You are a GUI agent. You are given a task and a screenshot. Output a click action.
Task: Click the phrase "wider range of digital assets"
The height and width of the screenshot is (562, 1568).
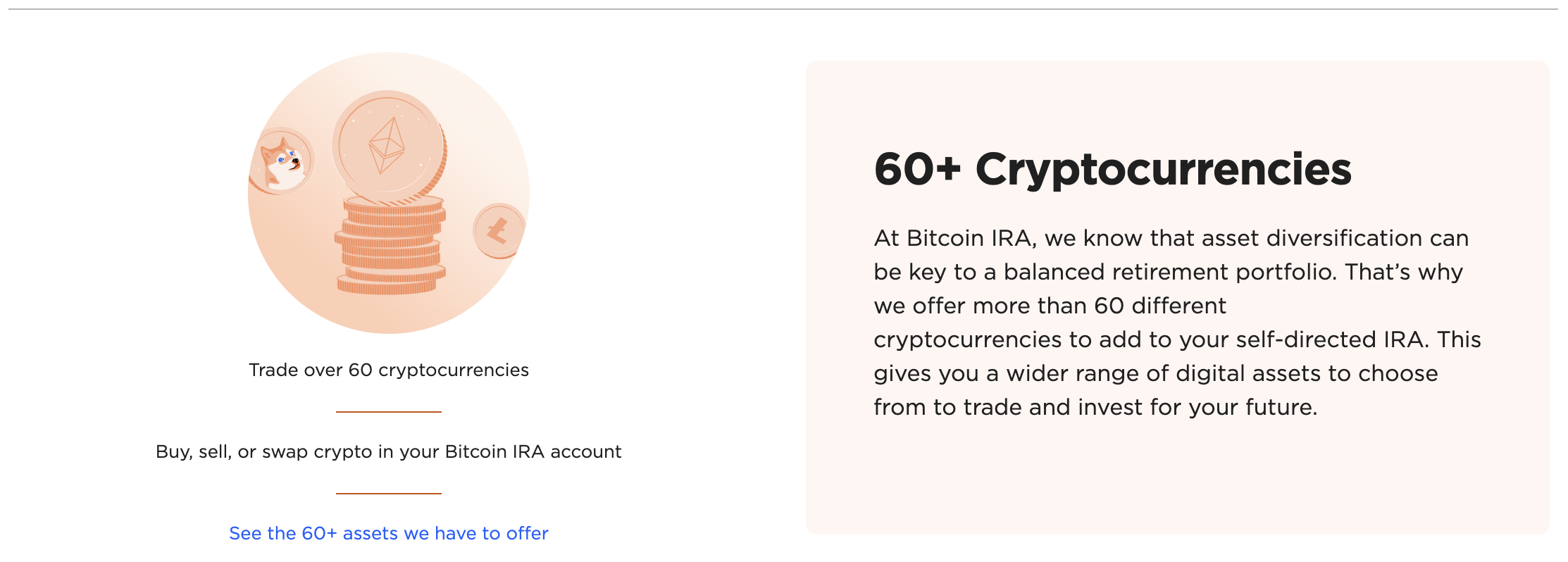click(1162, 373)
